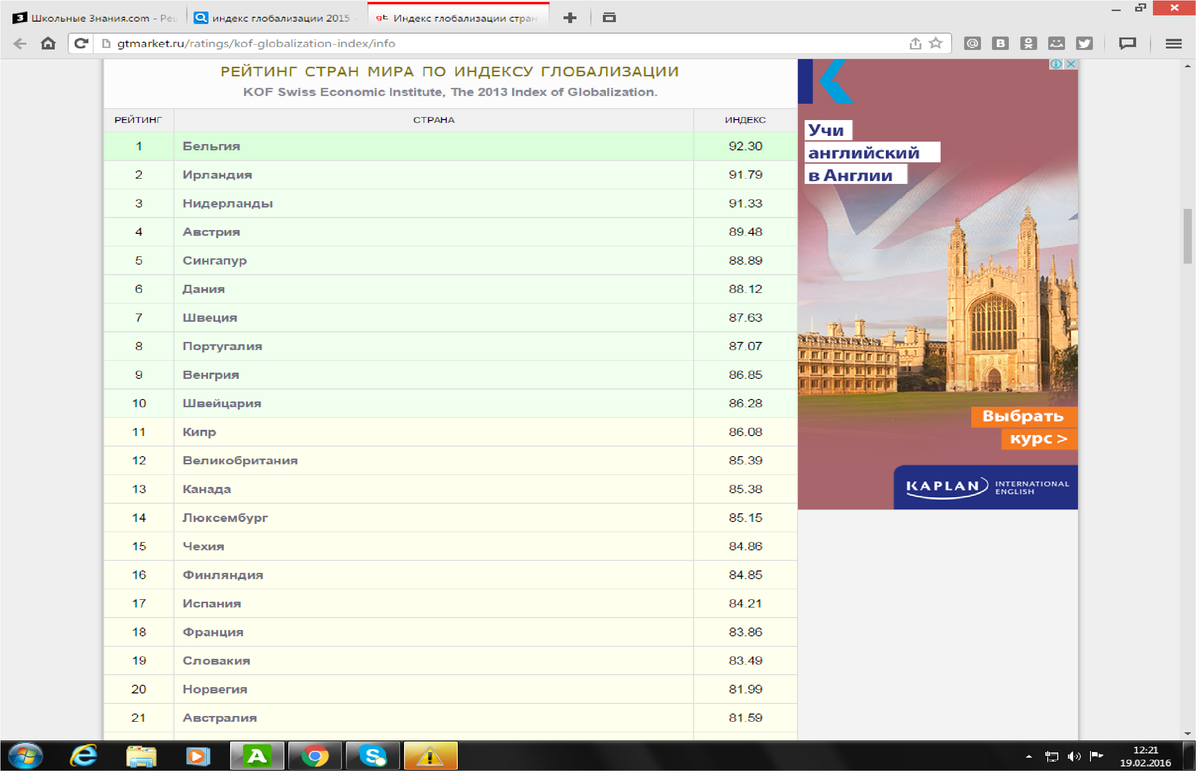Close the Kaplan ad with X icon
Screen dimensions: 1200x776
click(x=1070, y=64)
